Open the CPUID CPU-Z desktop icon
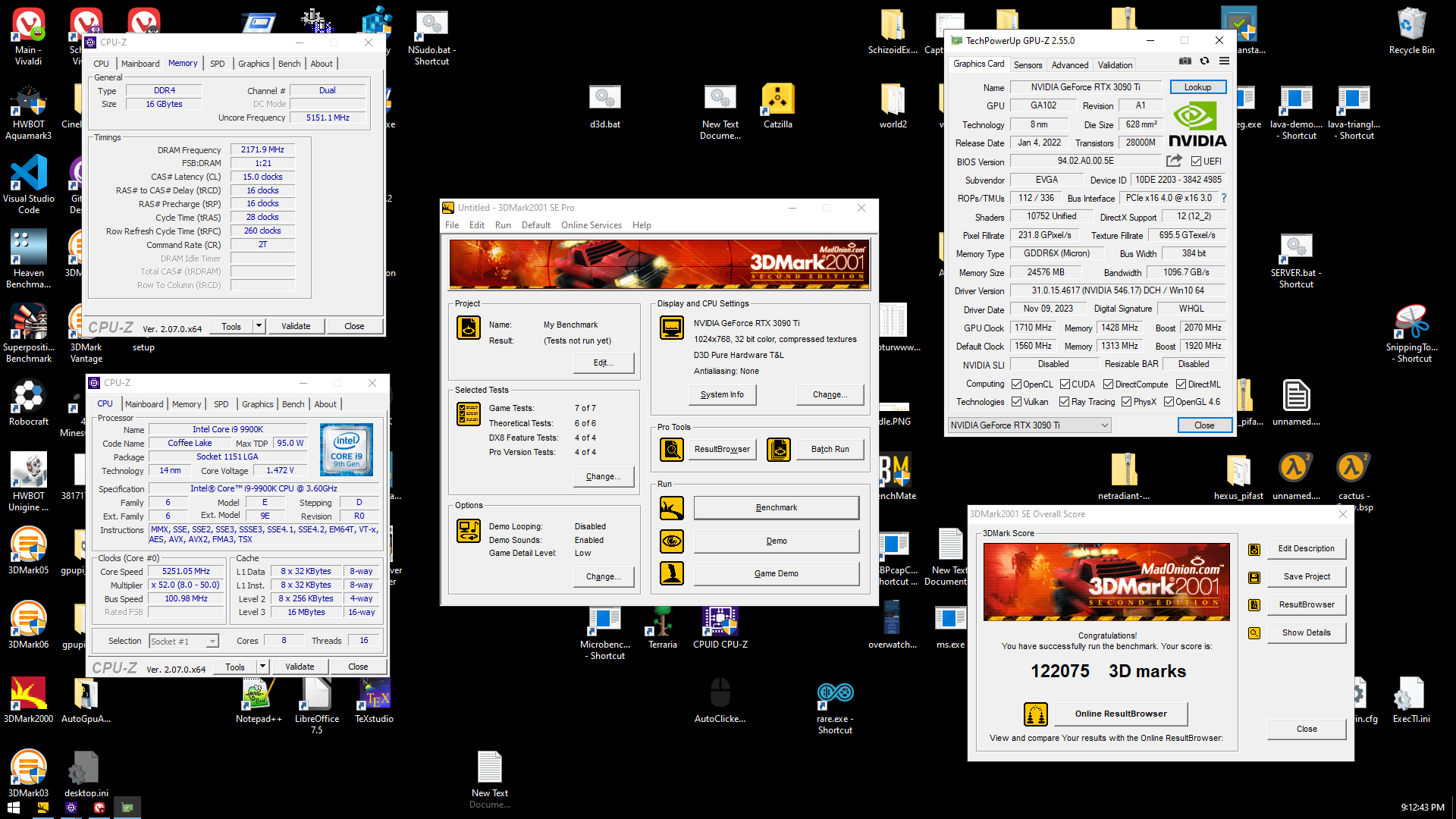Screen dimensions: 1456x819 pos(720,628)
